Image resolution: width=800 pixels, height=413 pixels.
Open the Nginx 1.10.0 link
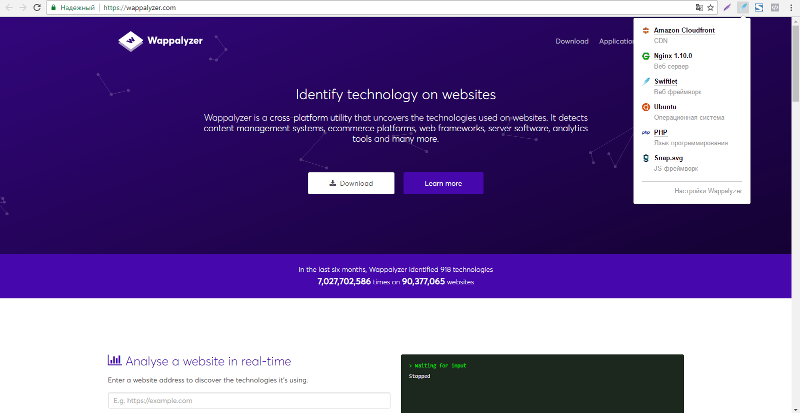pos(673,56)
